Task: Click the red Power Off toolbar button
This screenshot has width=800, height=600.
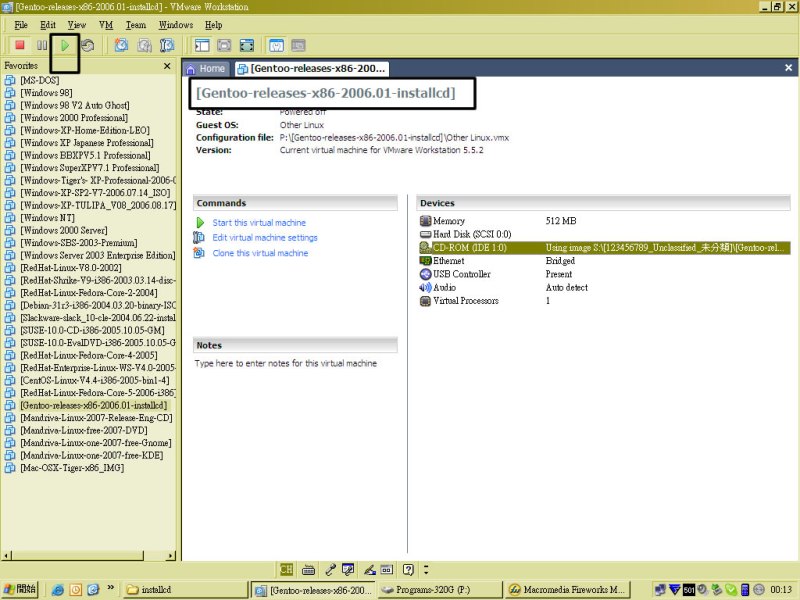Action: click(x=20, y=45)
